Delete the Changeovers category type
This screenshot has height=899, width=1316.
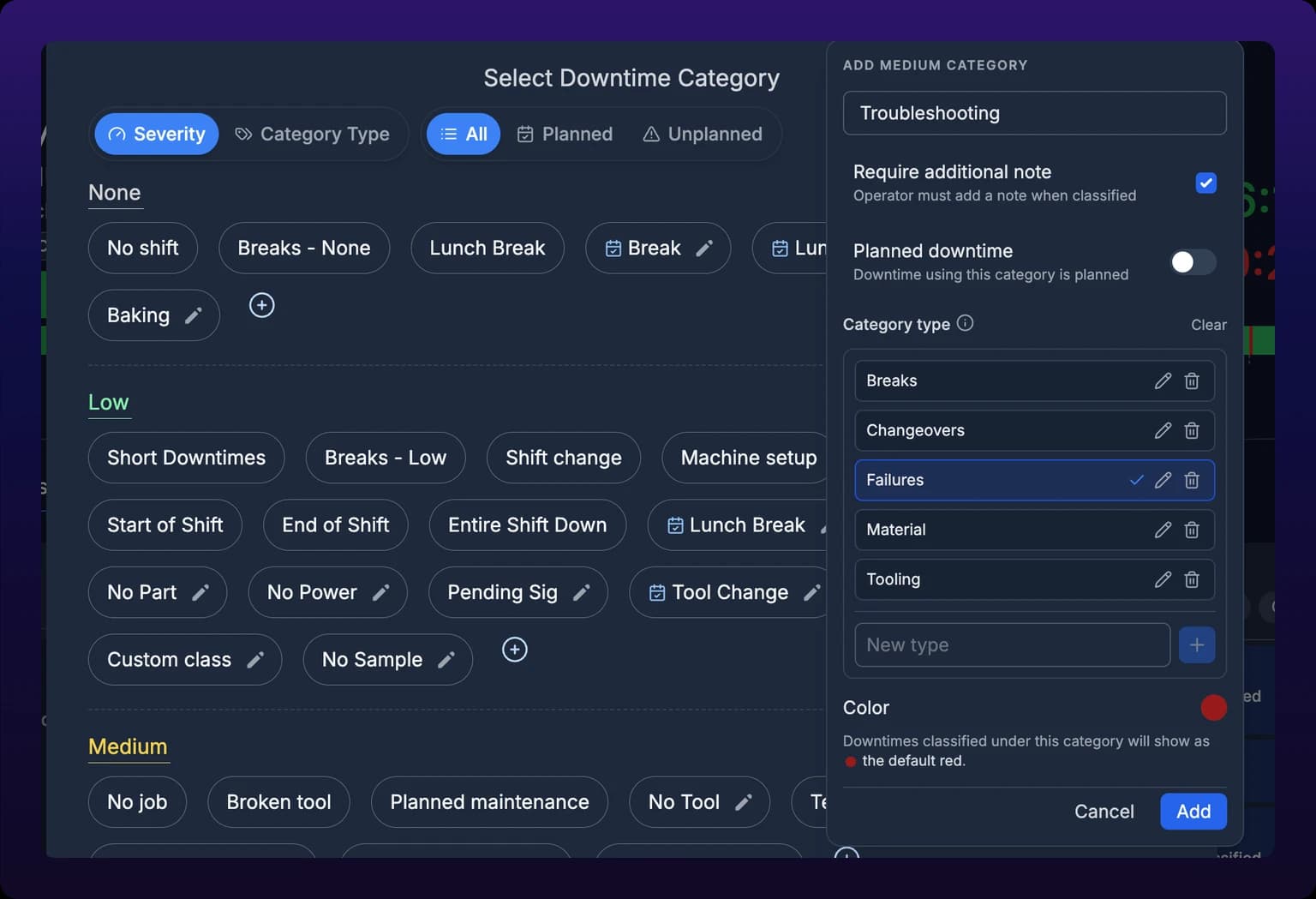click(x=1192, y=430)
